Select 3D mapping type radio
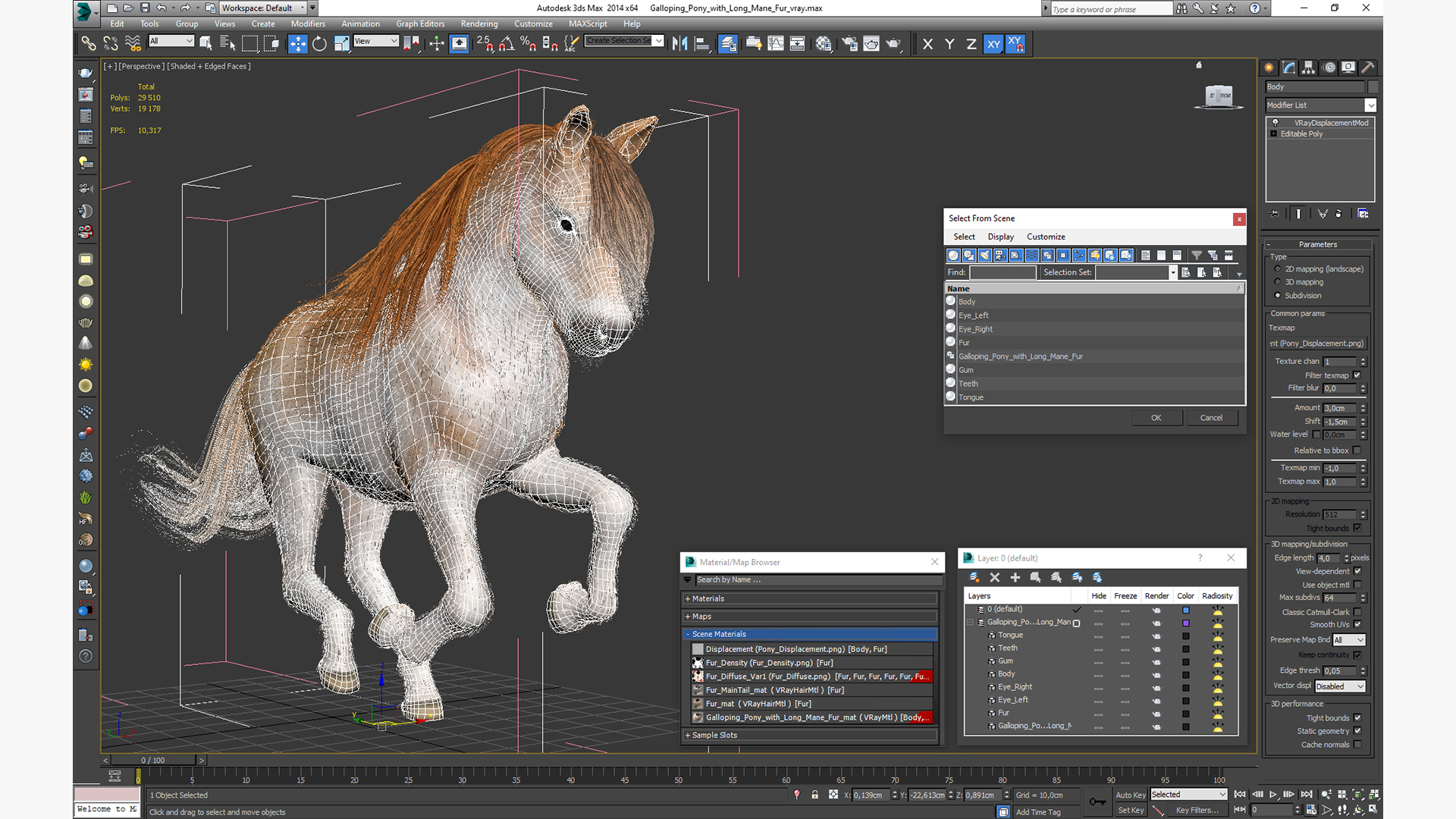The height and width of the screenshot is (819, 1456). tap(1278, 282)
